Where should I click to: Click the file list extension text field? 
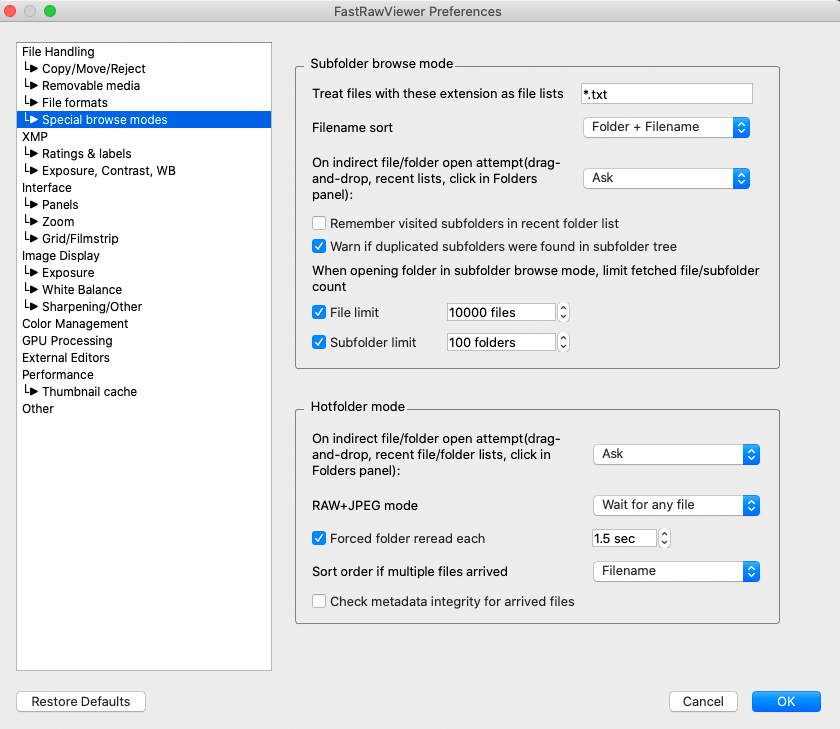[666, 94]
